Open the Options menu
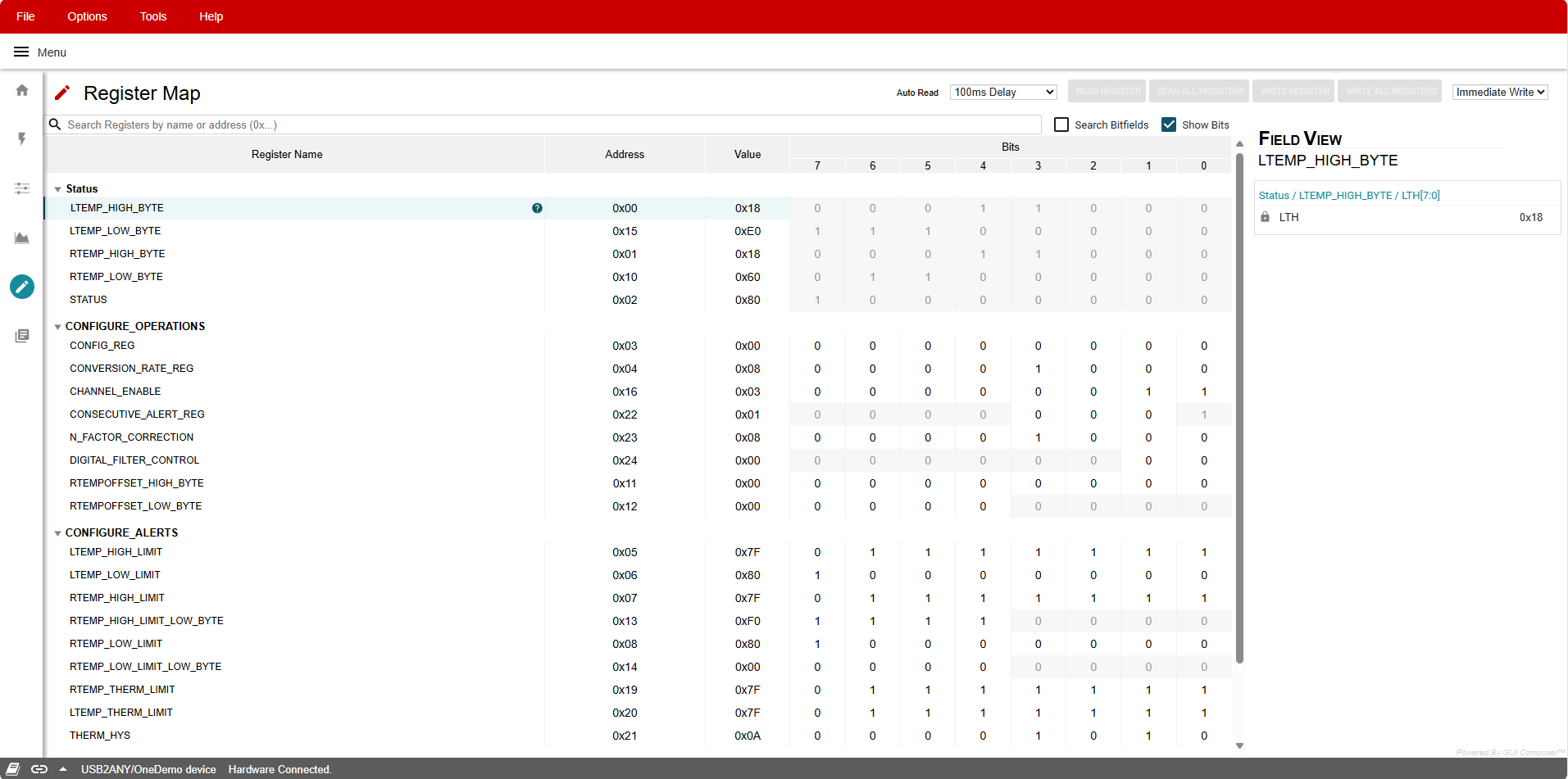The height and width of the screenshot is (779, 1568). point(87,16)
